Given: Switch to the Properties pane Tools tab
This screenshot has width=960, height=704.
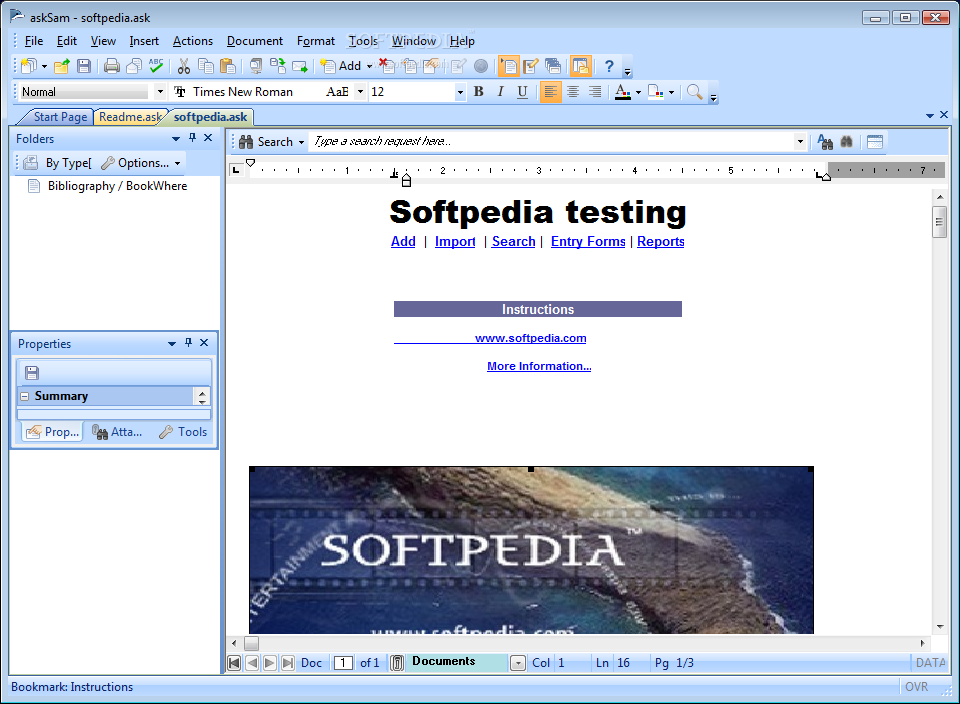Looking at the screenshot, I should 183,432.
